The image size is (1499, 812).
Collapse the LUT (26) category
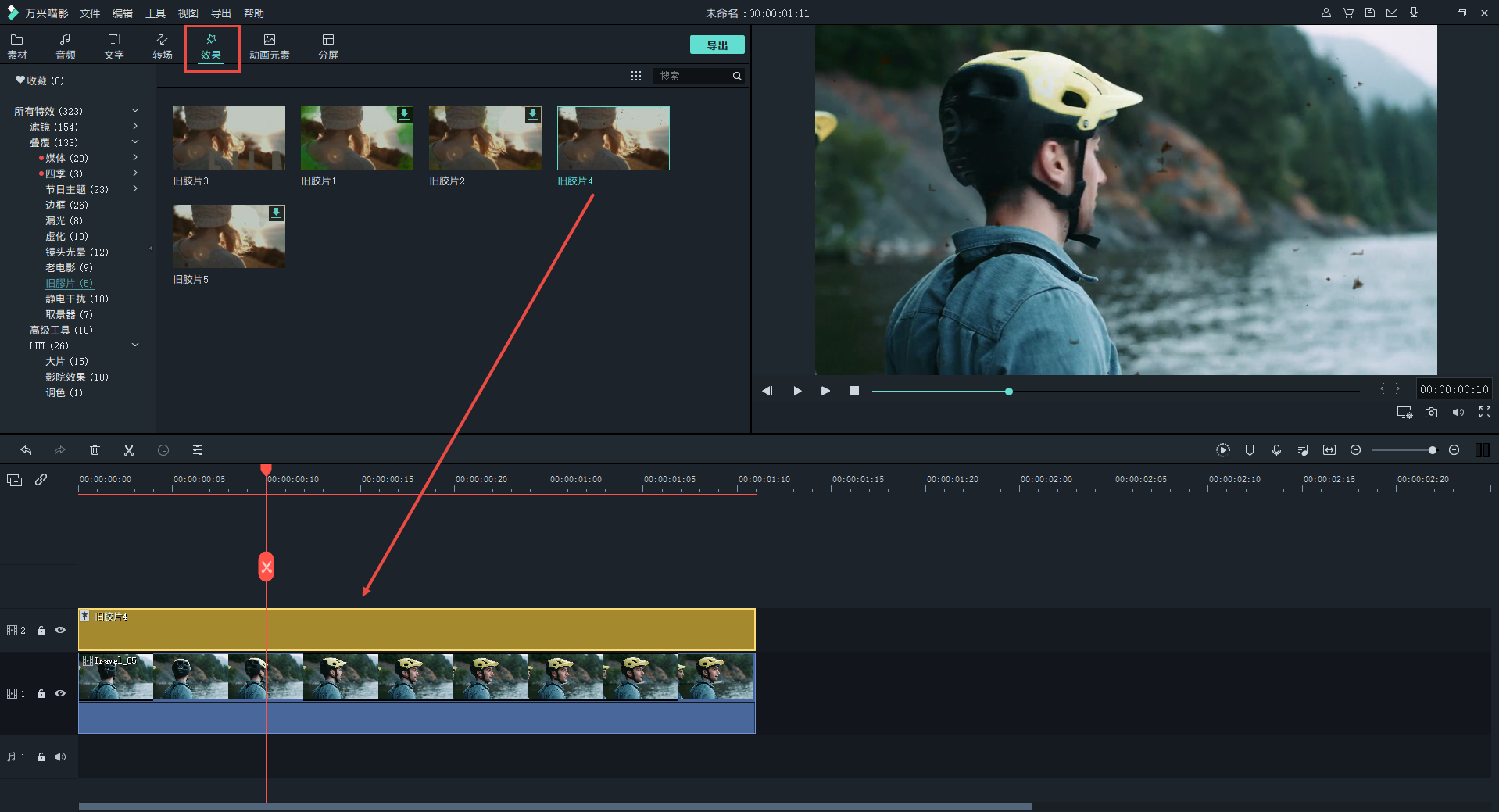coord(135,345)
